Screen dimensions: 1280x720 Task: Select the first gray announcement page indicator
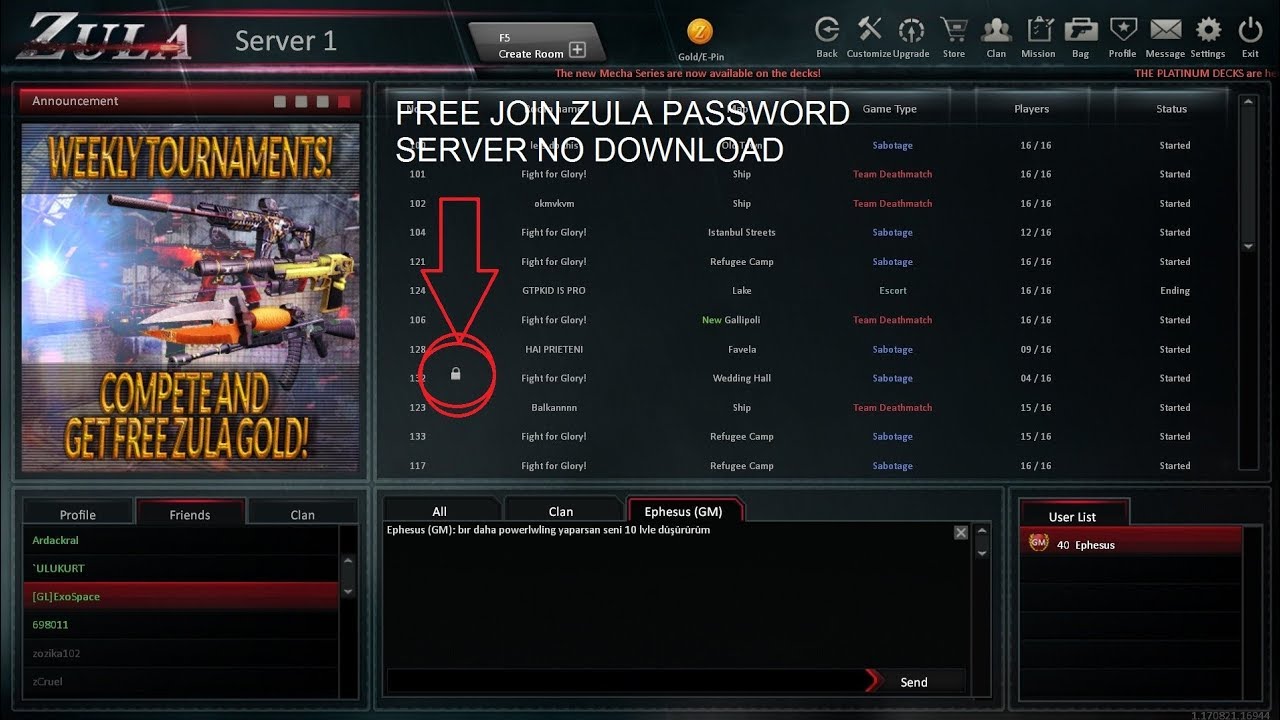280,102
